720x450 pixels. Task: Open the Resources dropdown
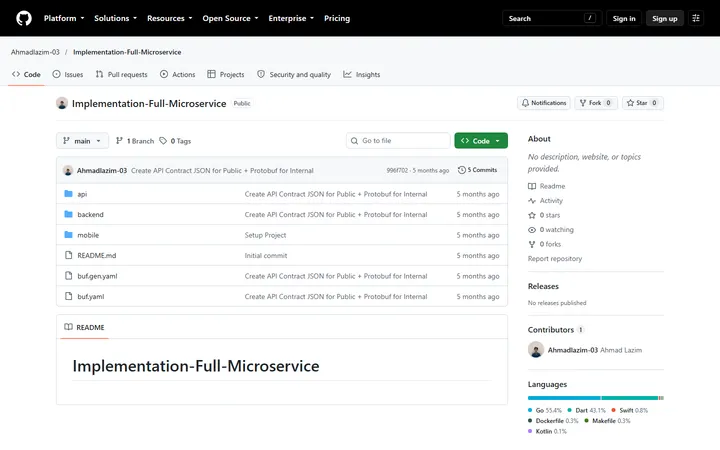(x=169, y=18)
